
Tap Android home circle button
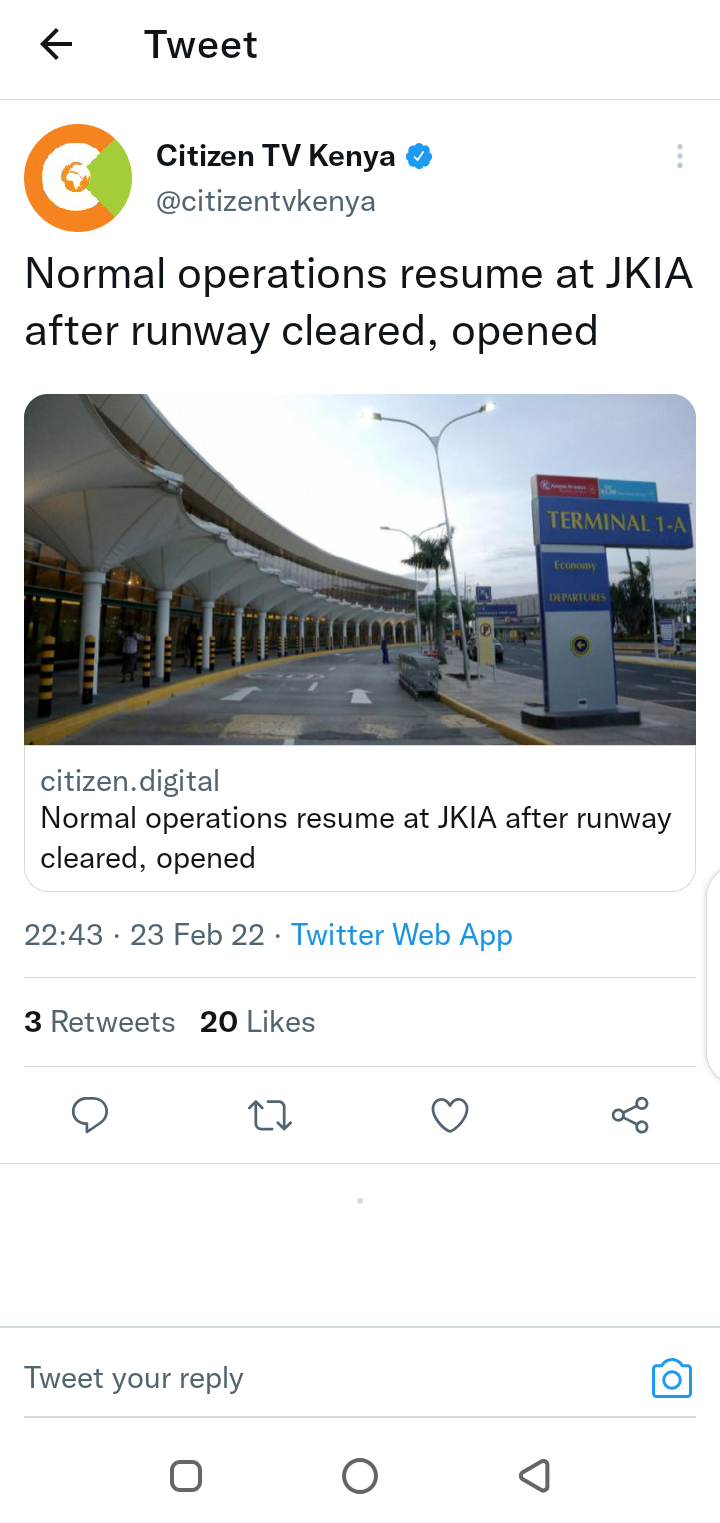click(x=360, y=1476)
